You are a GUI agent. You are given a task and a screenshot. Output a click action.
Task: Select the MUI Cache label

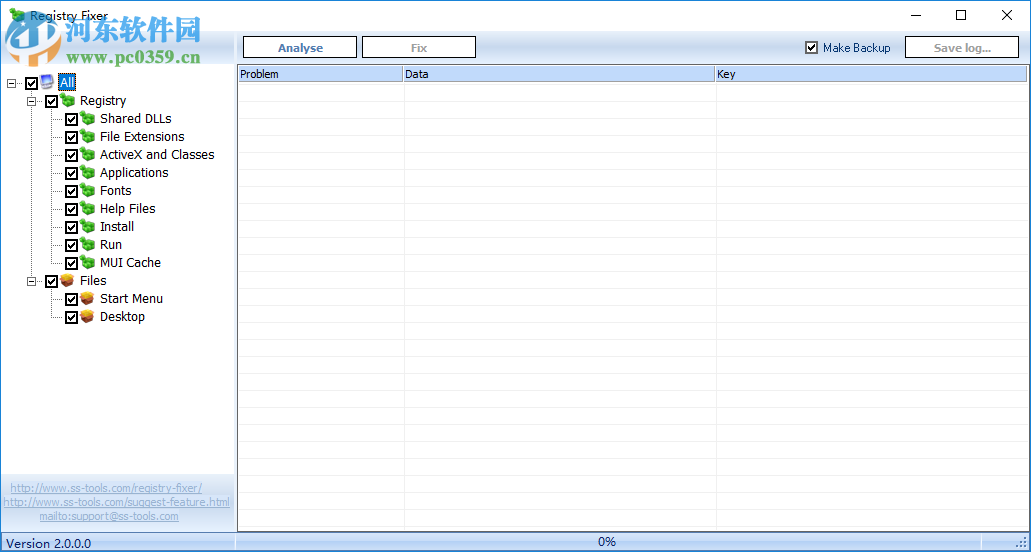130,262
